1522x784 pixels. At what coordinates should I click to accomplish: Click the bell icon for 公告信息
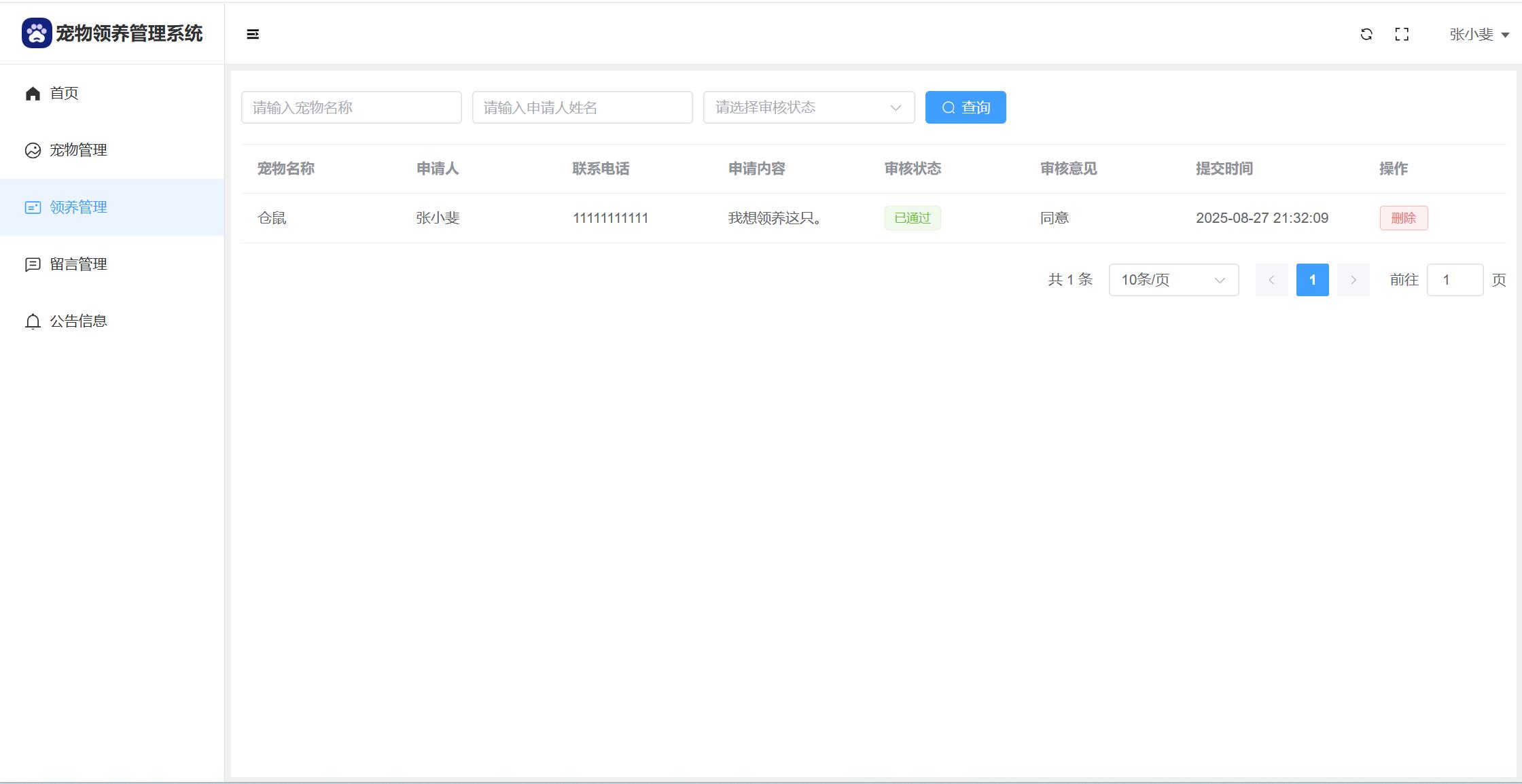tap(33, 321)
